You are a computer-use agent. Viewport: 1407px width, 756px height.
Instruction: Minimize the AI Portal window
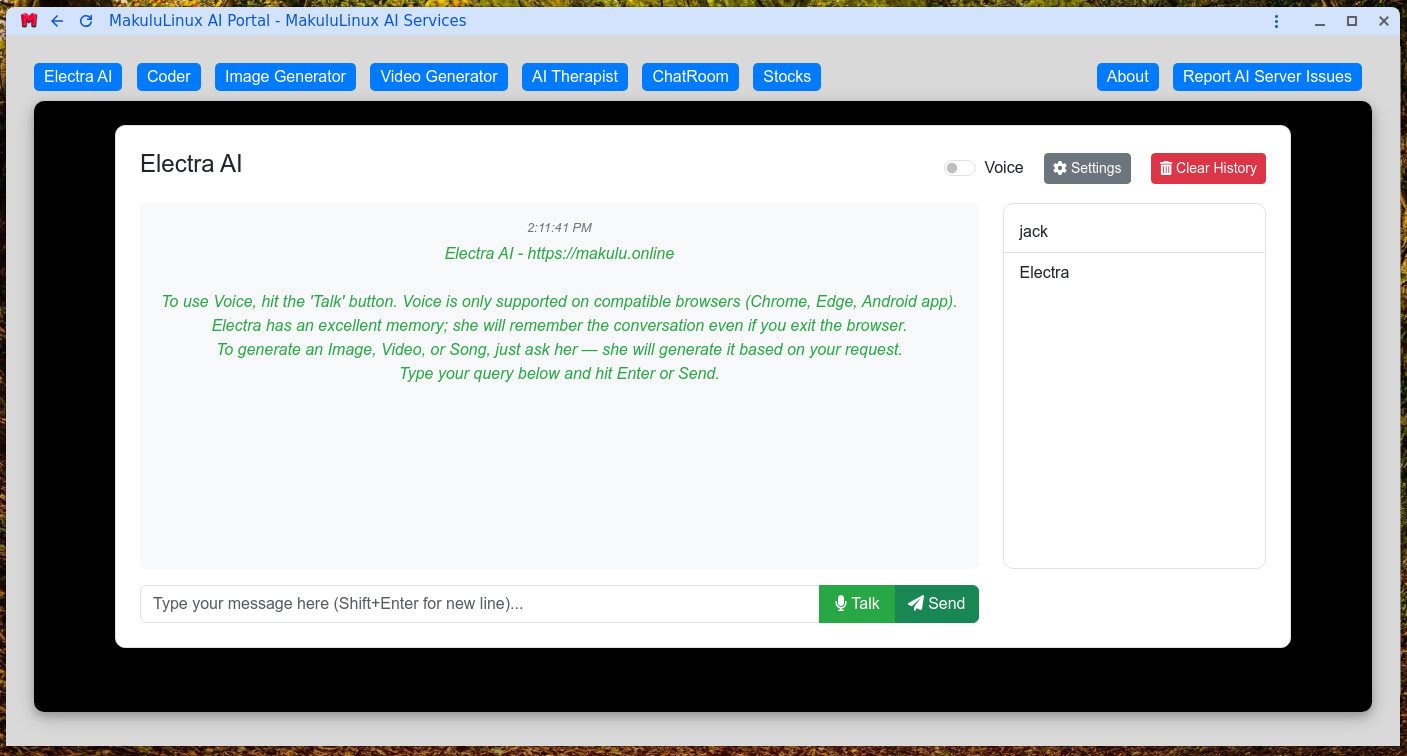click(1320, 21)
